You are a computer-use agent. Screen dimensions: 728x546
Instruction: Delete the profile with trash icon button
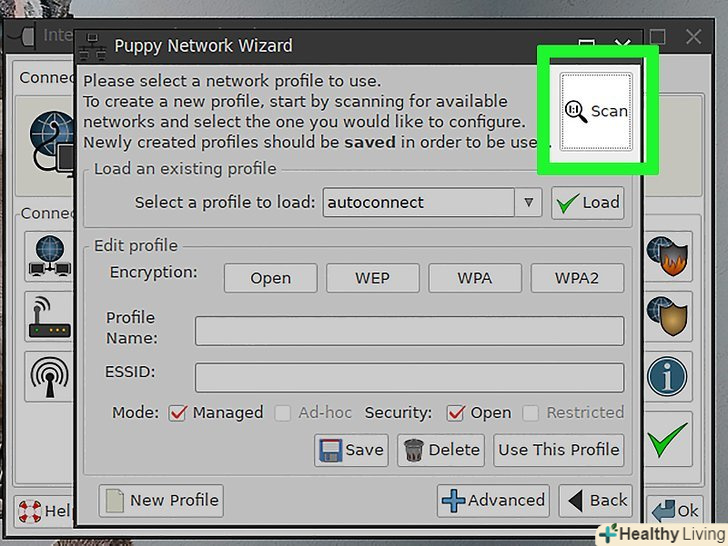[441, 450]
